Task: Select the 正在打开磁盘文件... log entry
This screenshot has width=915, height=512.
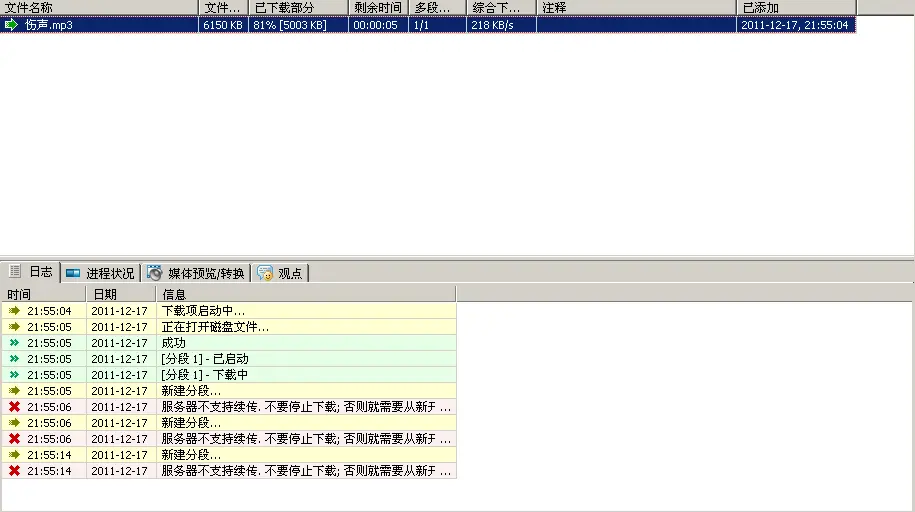Action: [229, 327]
